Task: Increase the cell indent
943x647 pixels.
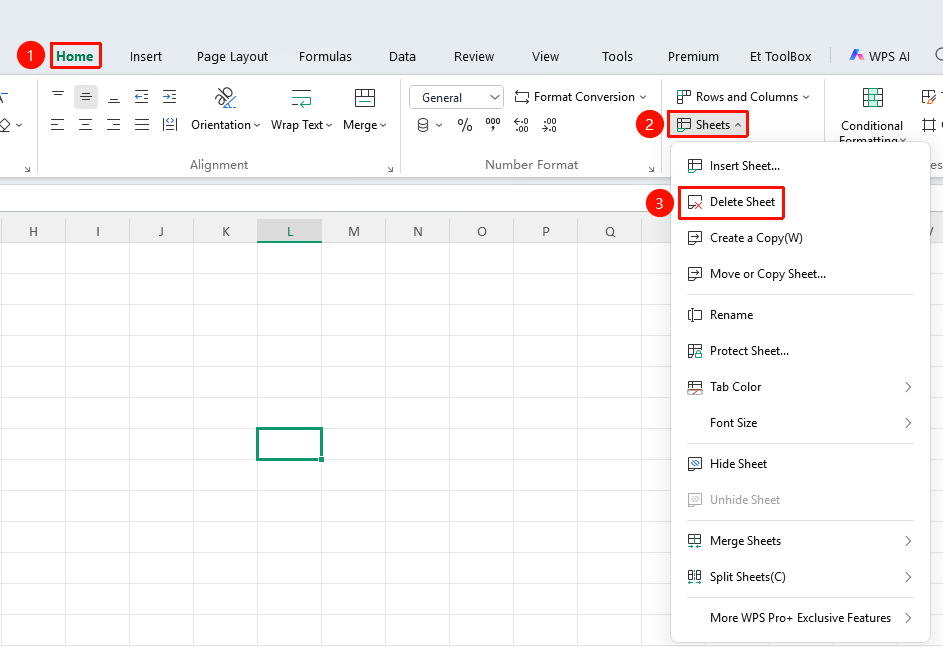Action: (170, 96)
